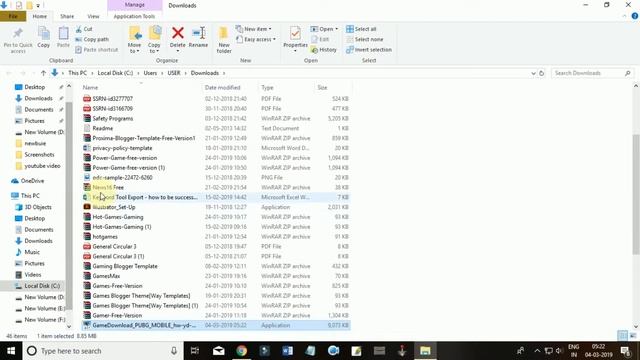Viewport: 640px width, 360px height.
Task: Click the Windows Start button
Action: tap(11, 351)
